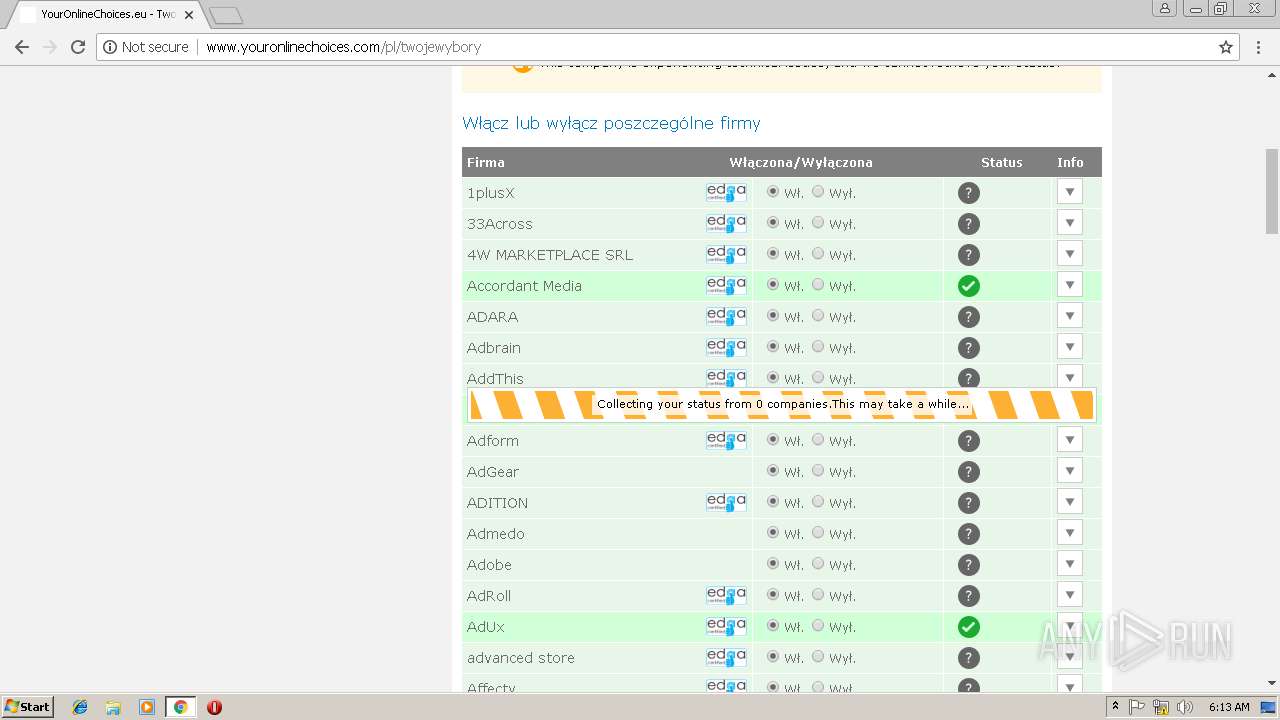Open a new browser tab
The height and width of the screenshot is (720, 1280).
pos(226,15)
